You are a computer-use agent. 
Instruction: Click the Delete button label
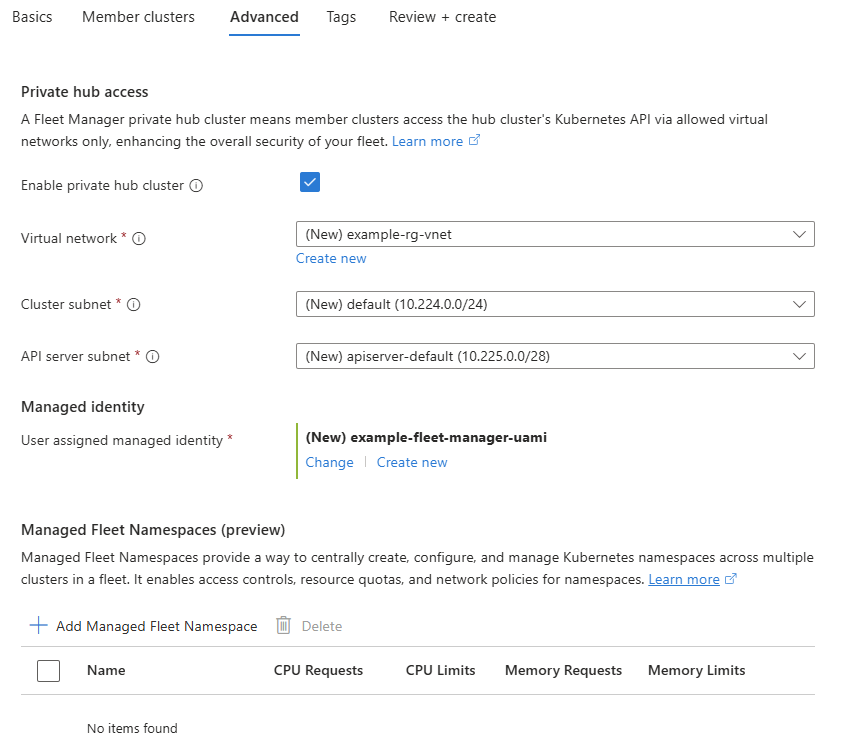tap(322, 626)
